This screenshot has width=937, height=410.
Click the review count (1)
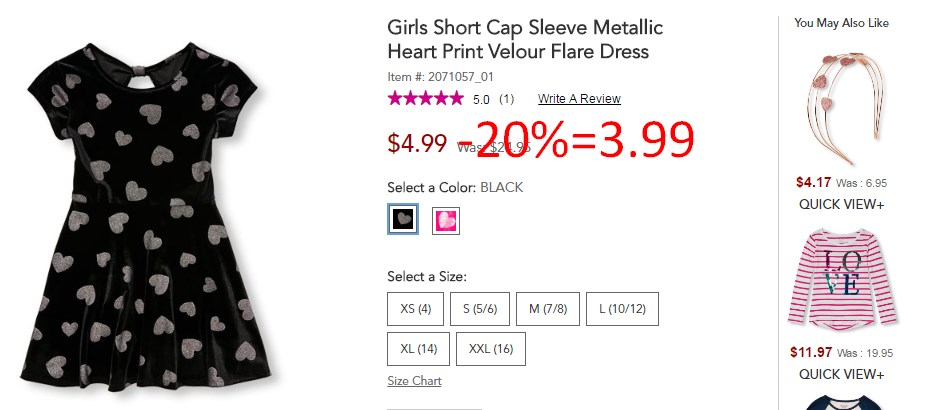point(506,99)
